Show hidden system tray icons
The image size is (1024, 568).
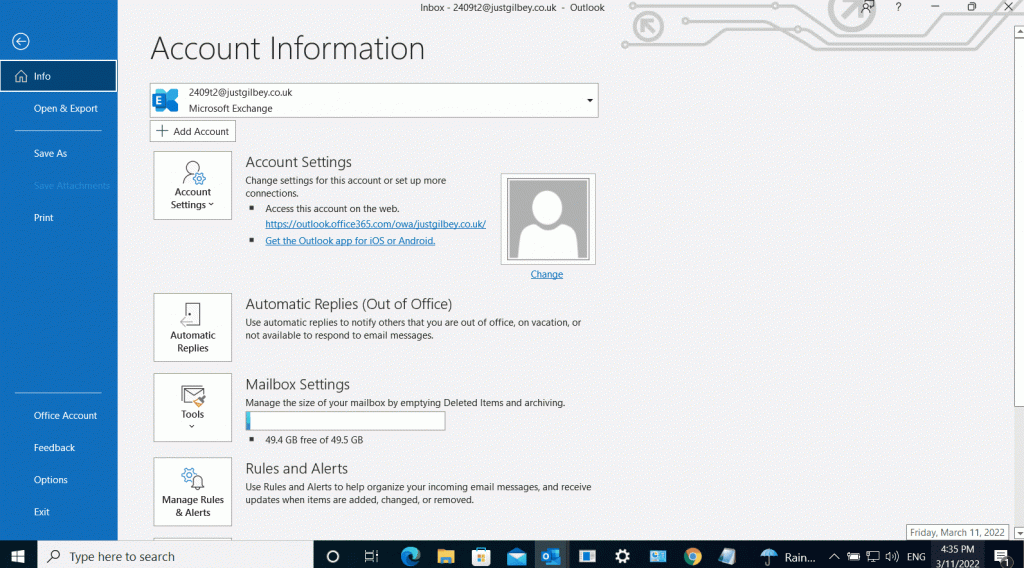(834, 557)
